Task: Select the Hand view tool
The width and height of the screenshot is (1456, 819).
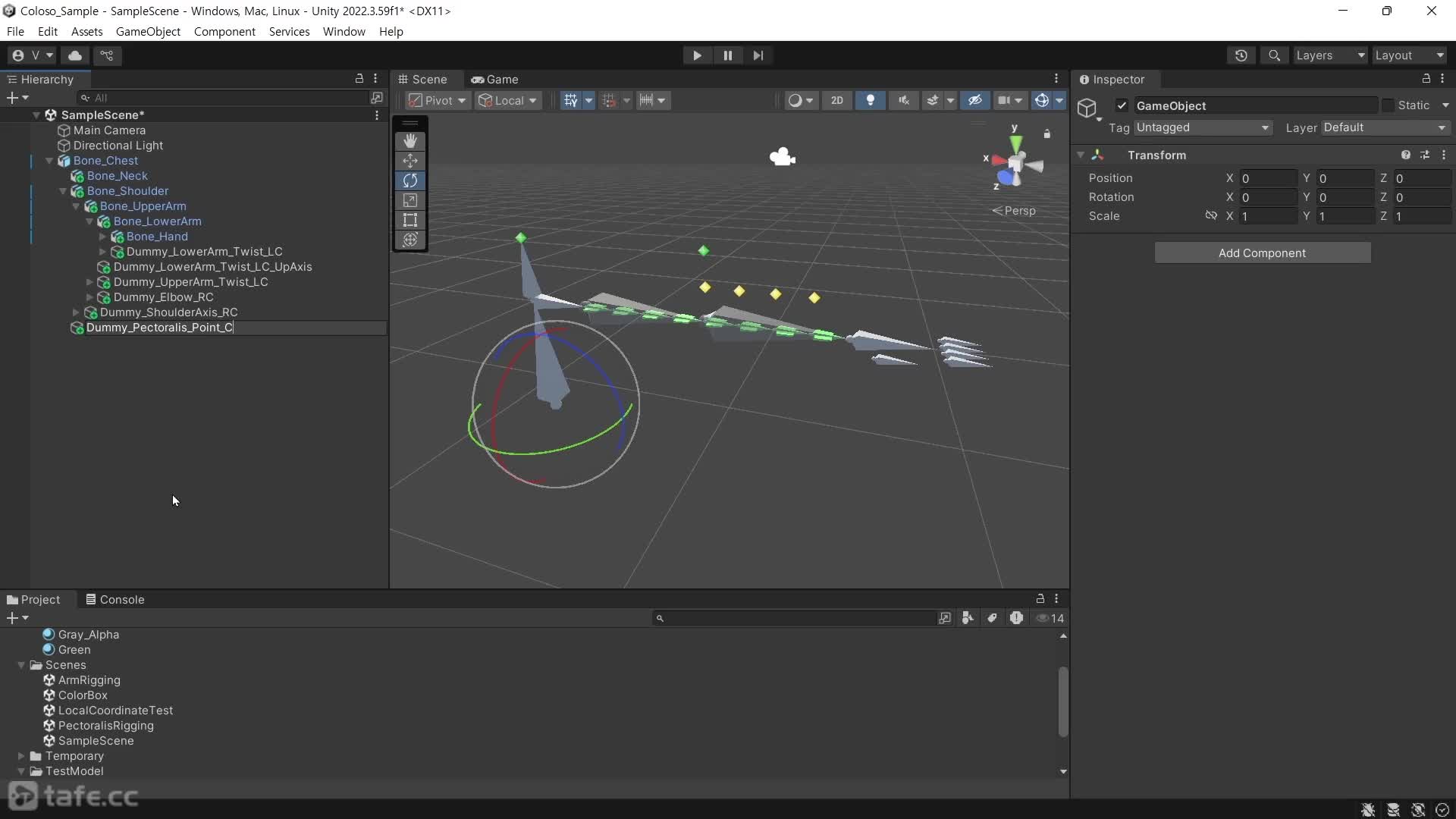Action: tap(410, 141)
